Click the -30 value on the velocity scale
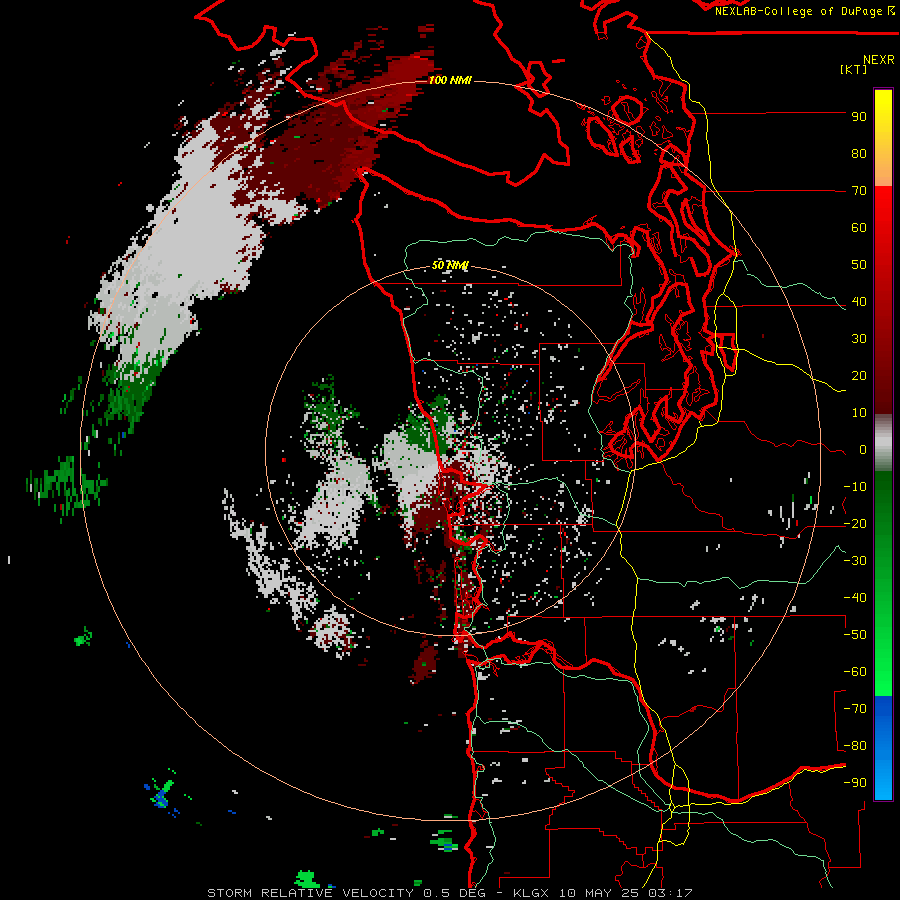The width and height of the screenshot is (900, 900). coord(855,560)
